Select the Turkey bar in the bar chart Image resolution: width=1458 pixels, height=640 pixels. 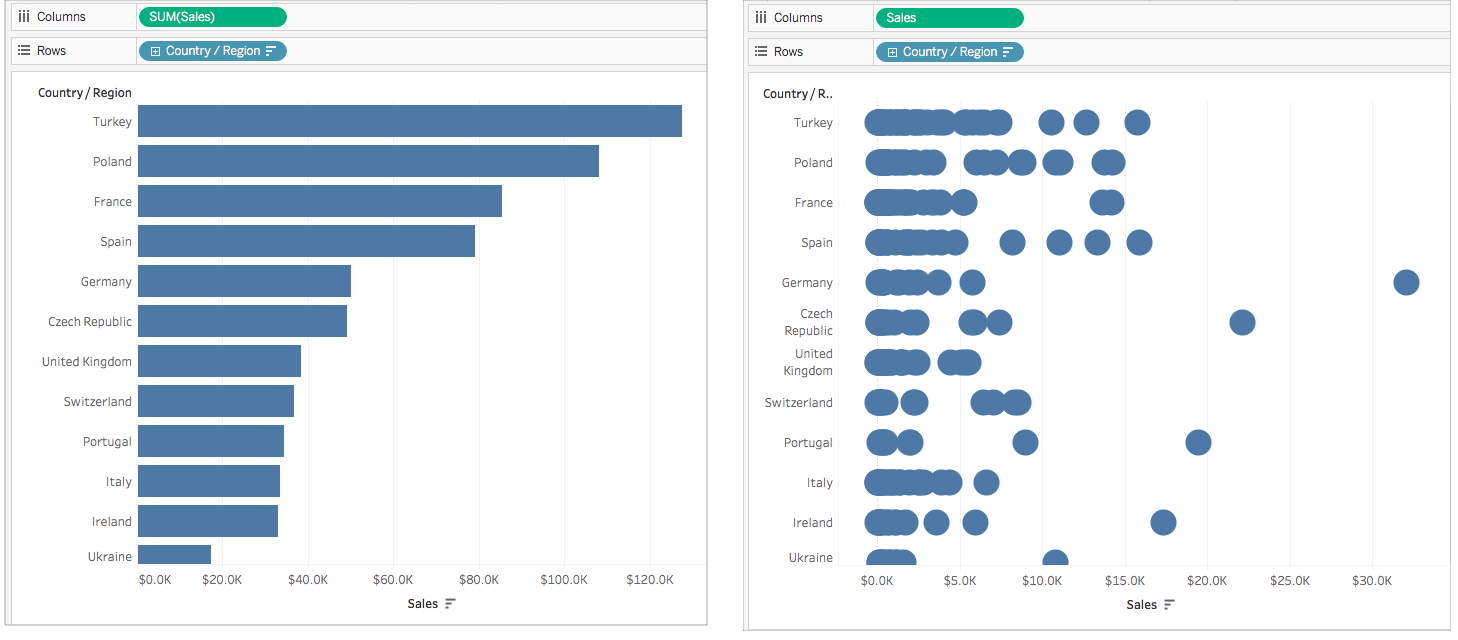pos(410,121)
